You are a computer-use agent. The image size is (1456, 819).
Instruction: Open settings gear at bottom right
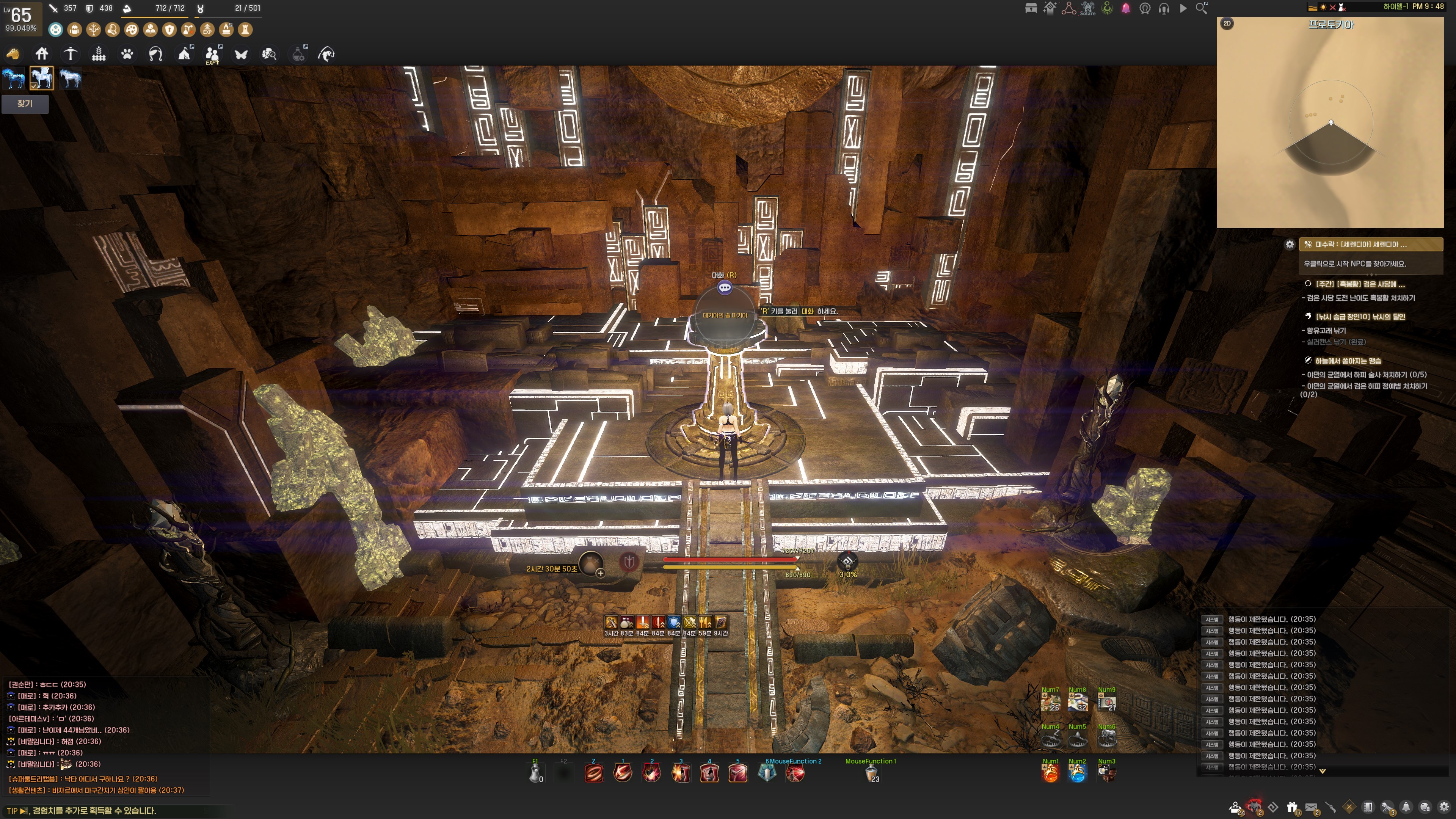click(1444, 807)
